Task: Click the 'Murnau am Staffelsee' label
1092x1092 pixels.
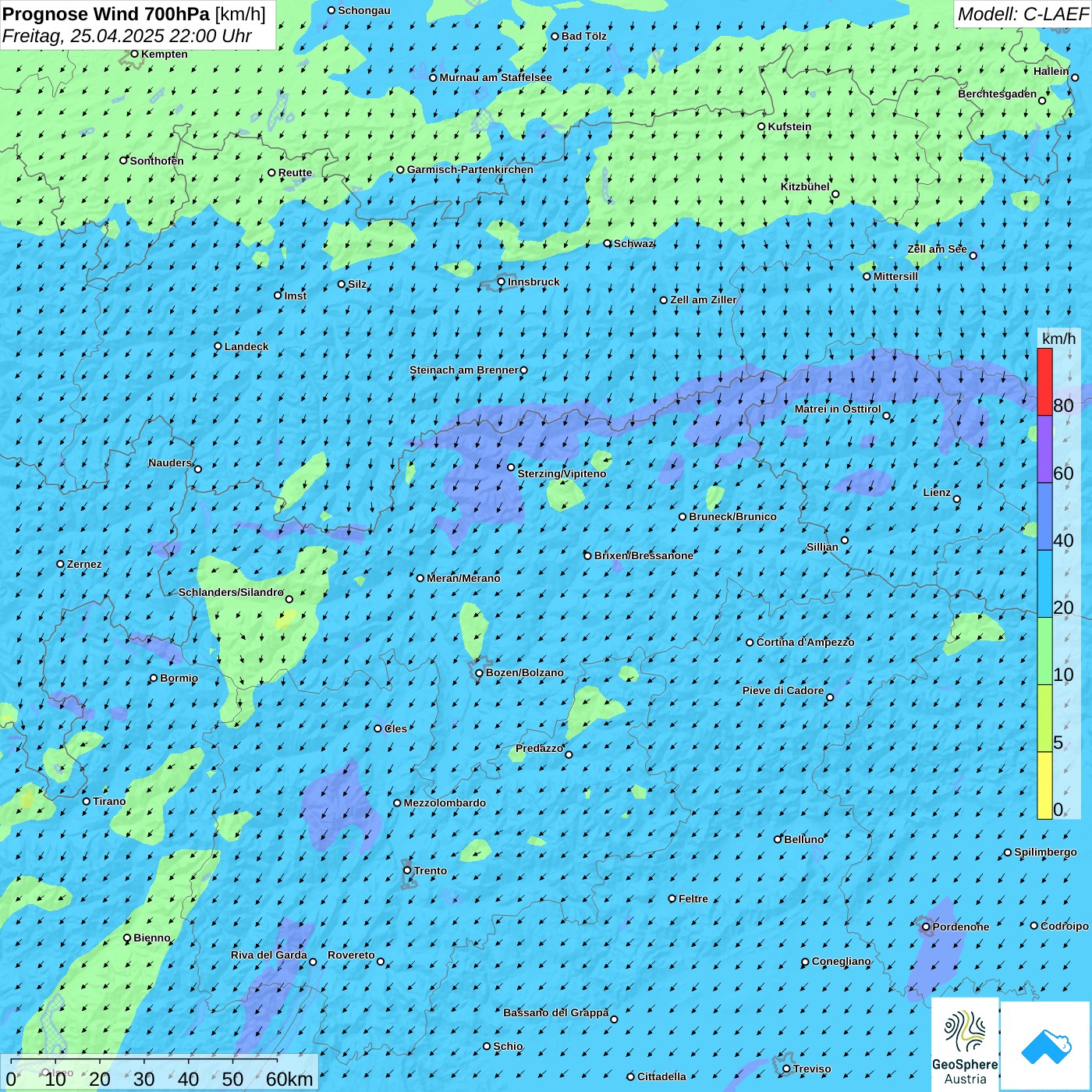Action: click(x=495, y=77)
